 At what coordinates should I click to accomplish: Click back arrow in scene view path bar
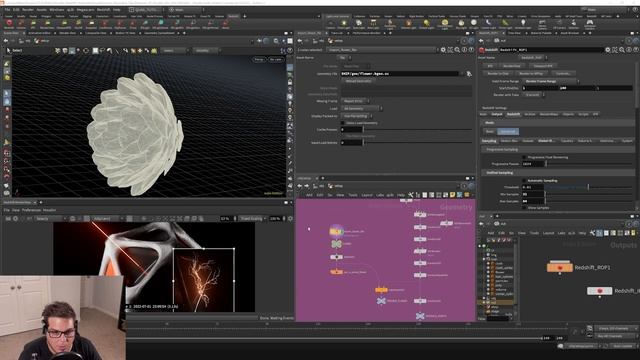(6, 41)
